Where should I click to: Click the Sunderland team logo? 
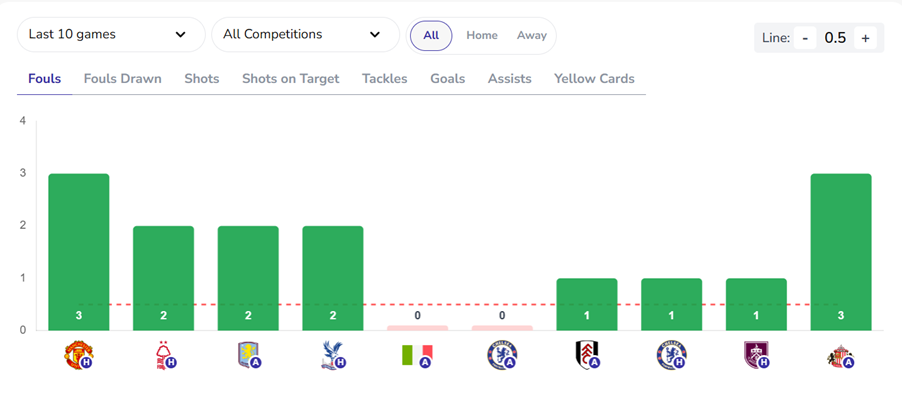839,354
